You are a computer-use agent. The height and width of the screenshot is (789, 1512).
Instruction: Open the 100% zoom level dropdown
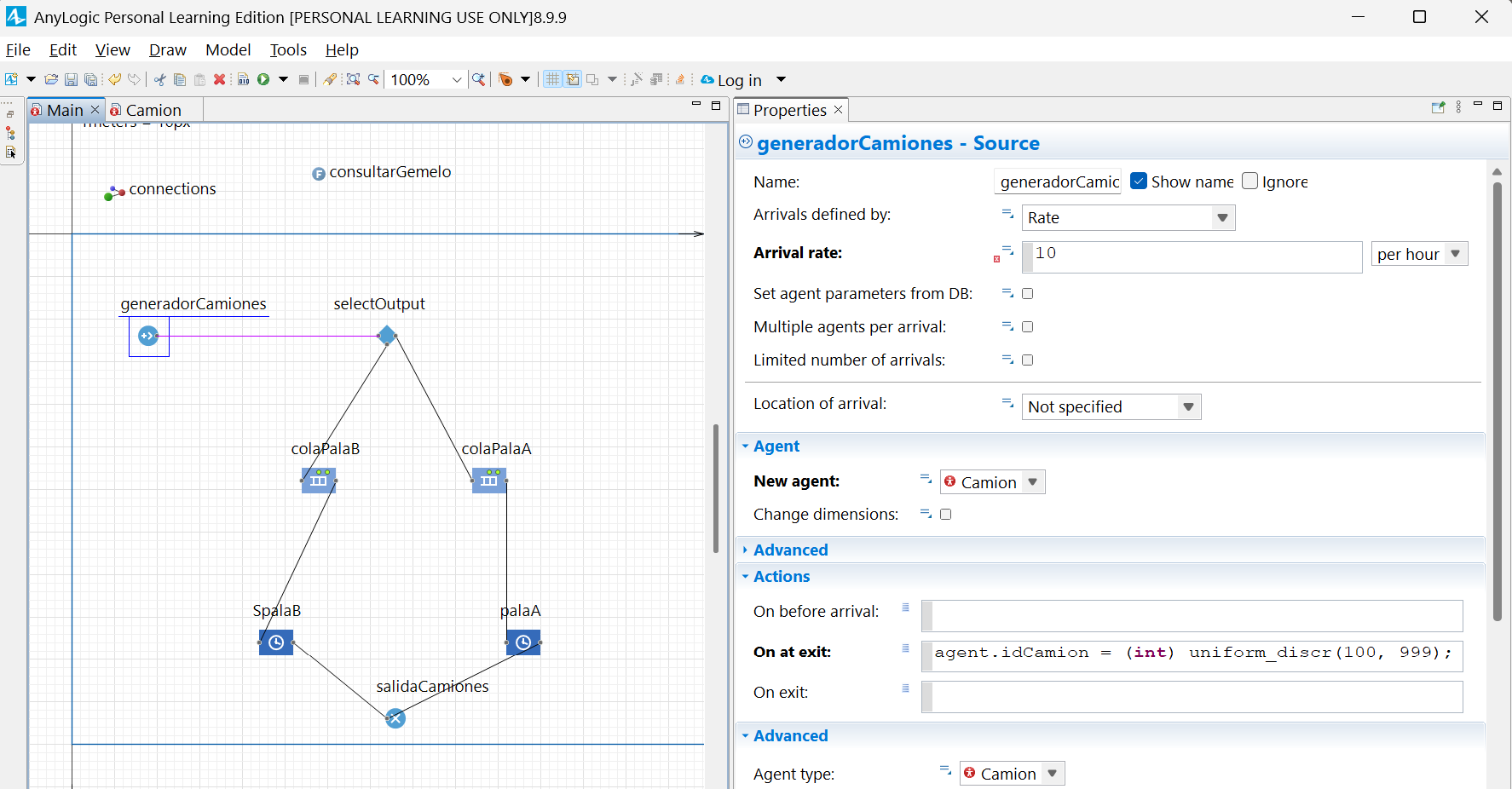click(457, 80)
